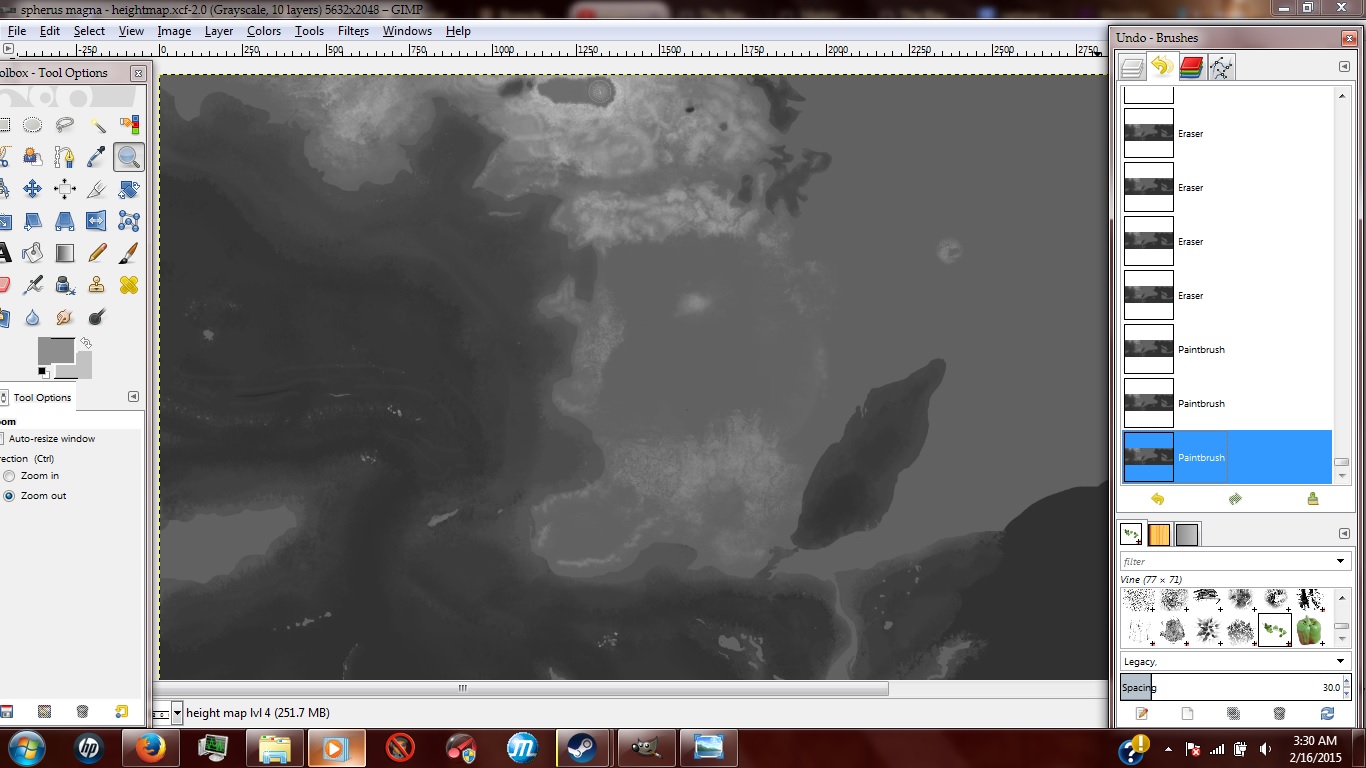Image resolution: width=1366 pixels, height=768 pixels.
Task: Activate the Bucket Fill tool
Action: click(x=32, y=253)
